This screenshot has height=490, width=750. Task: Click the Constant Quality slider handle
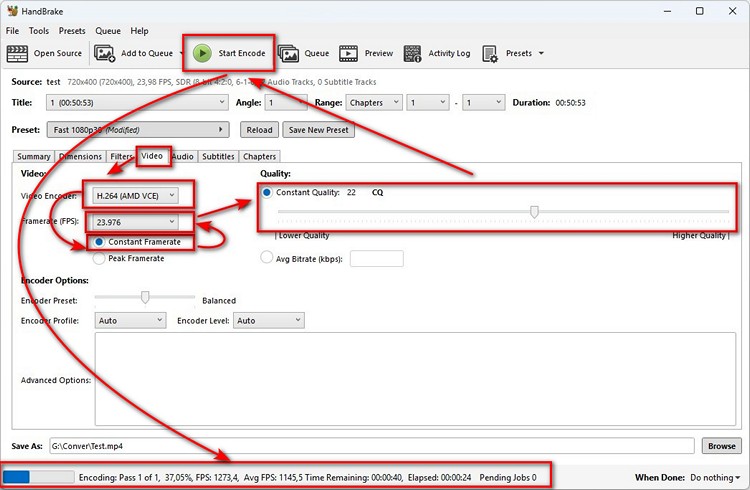pyautogui.click(x=534, y=212)
